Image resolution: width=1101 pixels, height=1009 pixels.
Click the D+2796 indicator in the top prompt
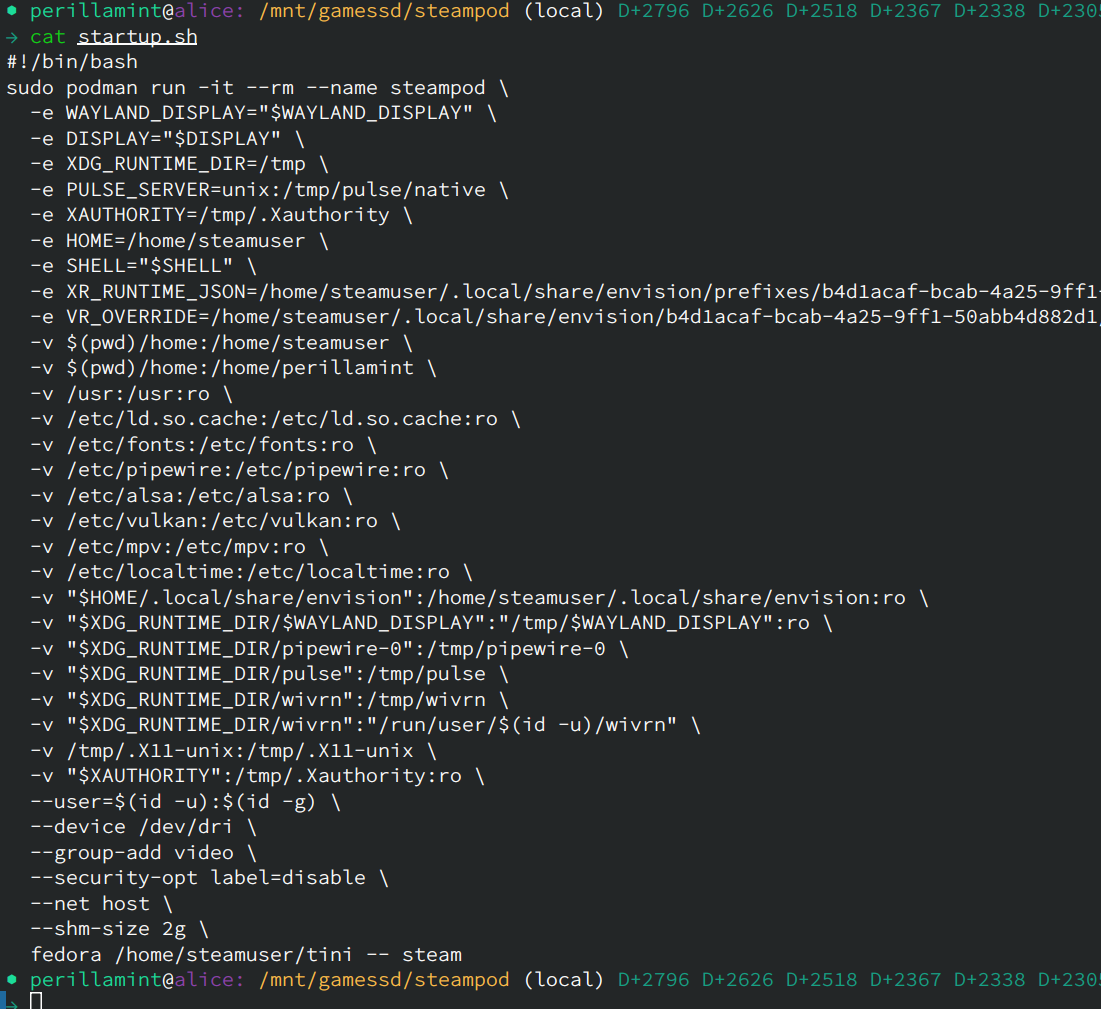click(x=653, y=12)
